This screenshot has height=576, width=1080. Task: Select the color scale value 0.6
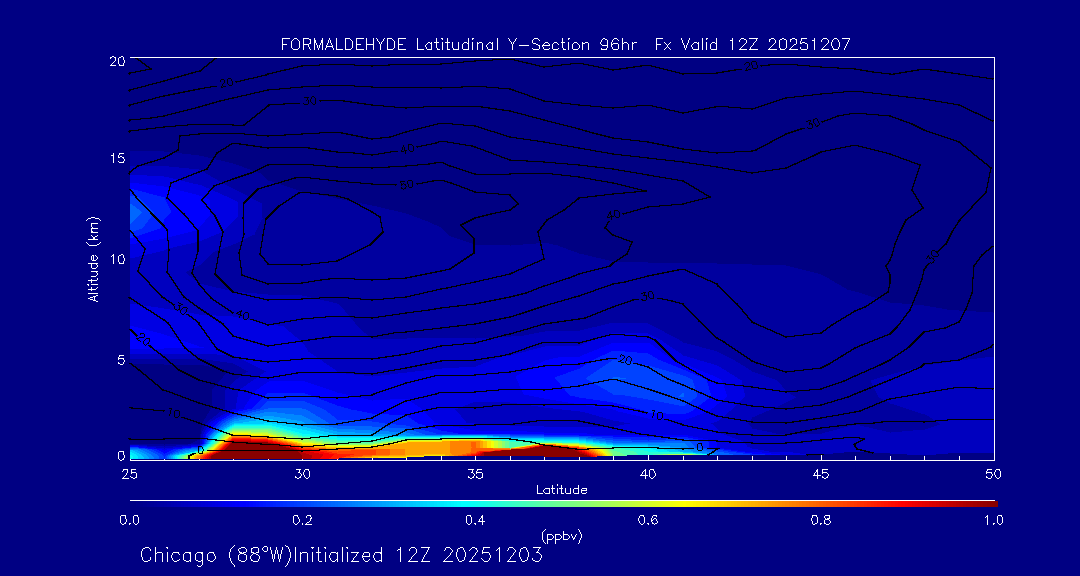[x=648, y=521]
